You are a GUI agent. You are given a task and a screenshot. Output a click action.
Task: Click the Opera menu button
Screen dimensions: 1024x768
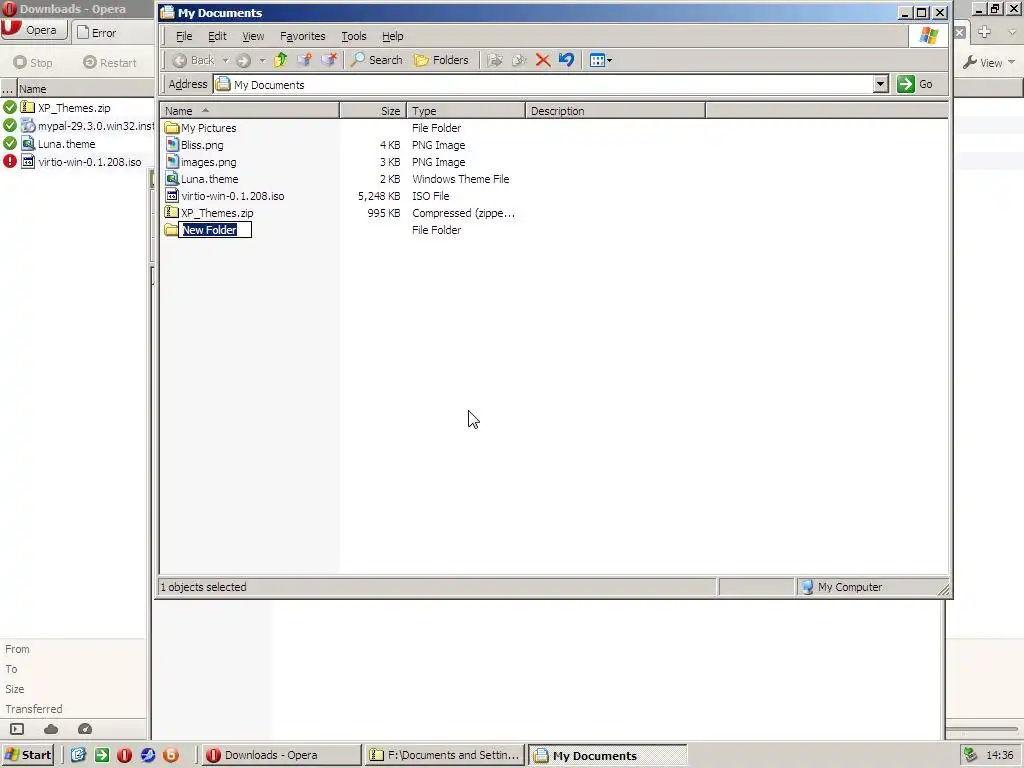[34, 30]
